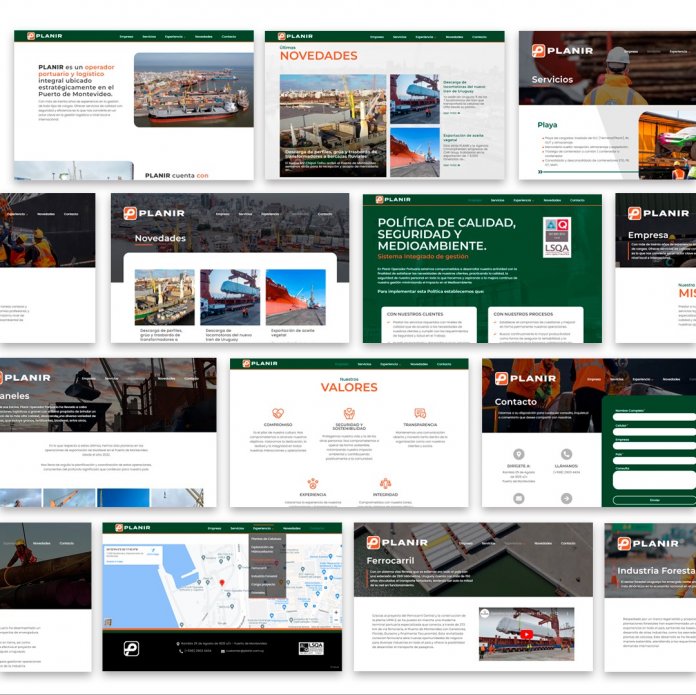Click the Celular input field
This screenshot has width=696, height=695.
coord(654,431)
